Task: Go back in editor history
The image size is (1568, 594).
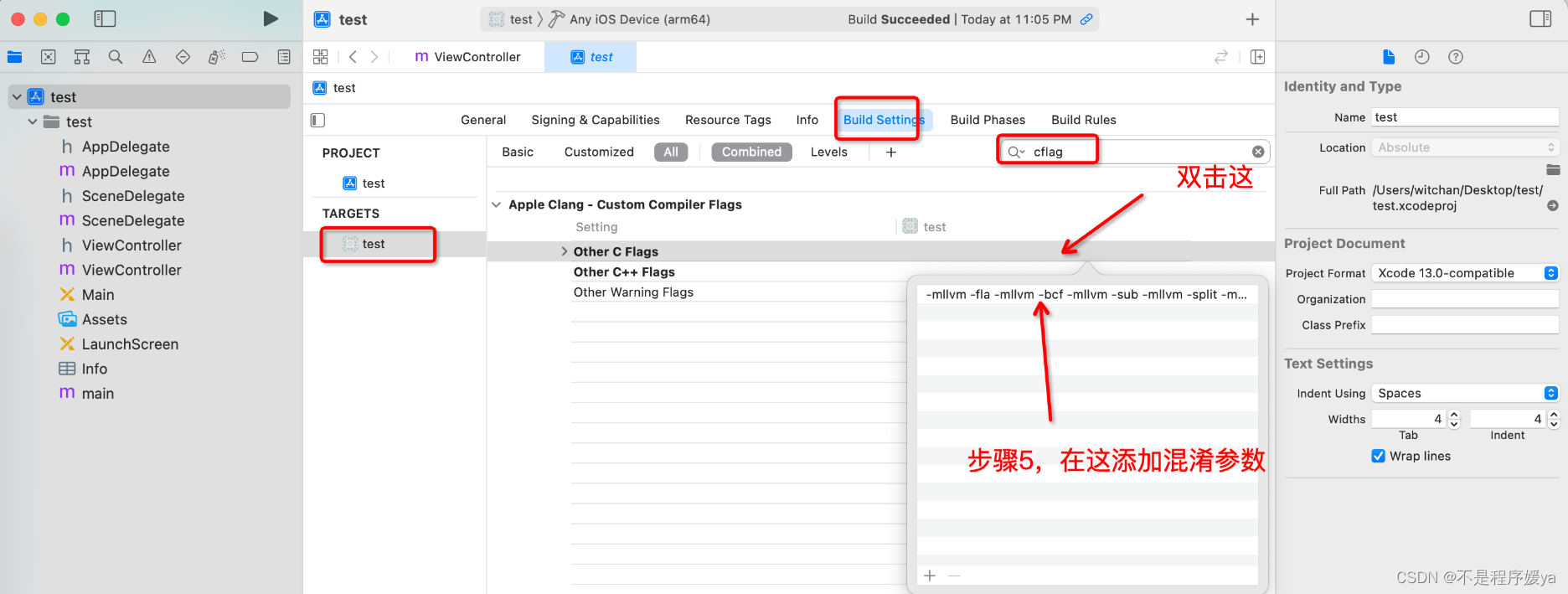Action: pos(353,57)
